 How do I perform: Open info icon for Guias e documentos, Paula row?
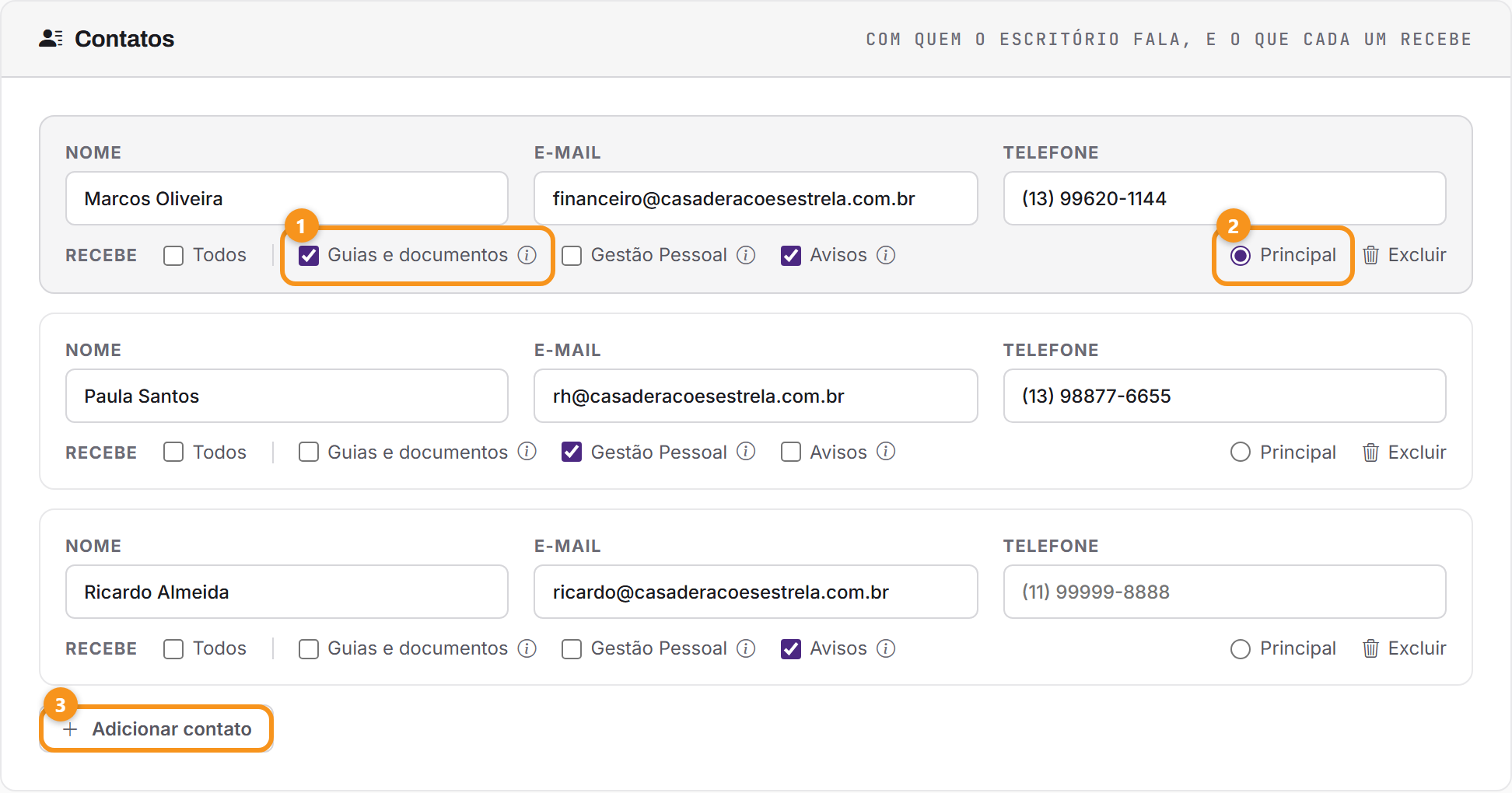pyautogui.click(x=527, y=452)
